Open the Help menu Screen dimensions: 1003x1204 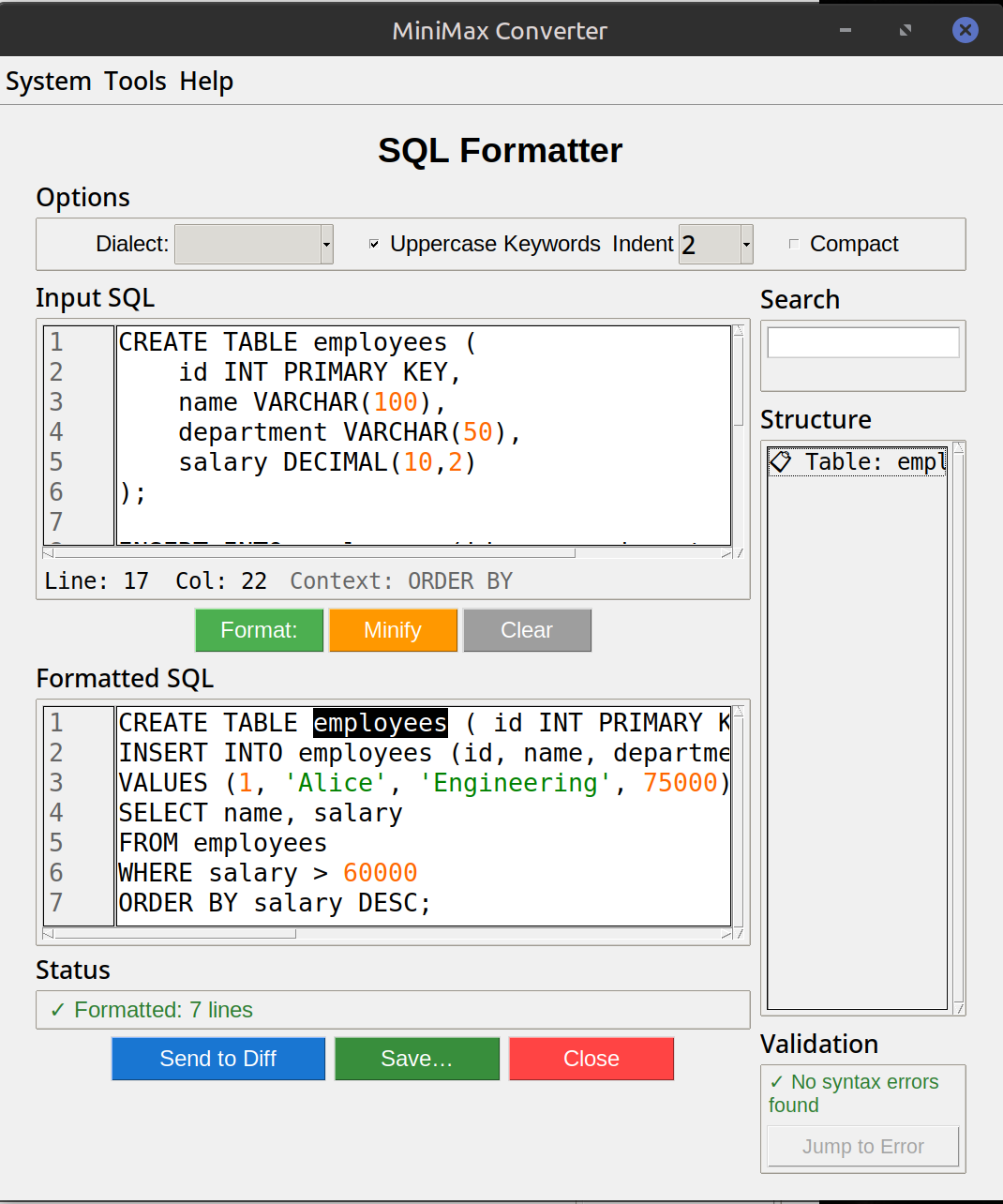[x=206, y=82]
